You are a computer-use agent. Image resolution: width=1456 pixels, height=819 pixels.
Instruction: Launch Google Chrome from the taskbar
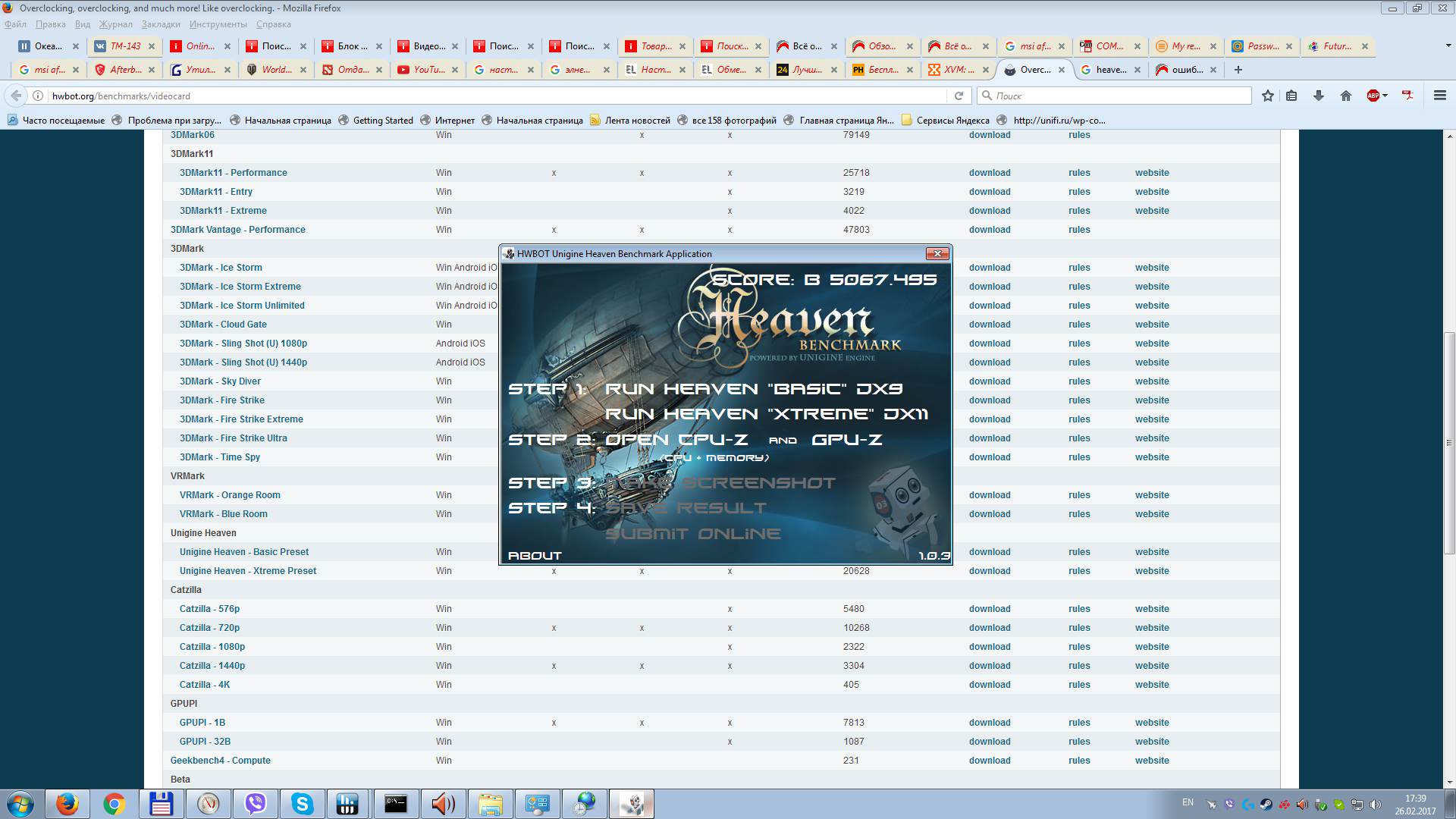pos(115,804)
